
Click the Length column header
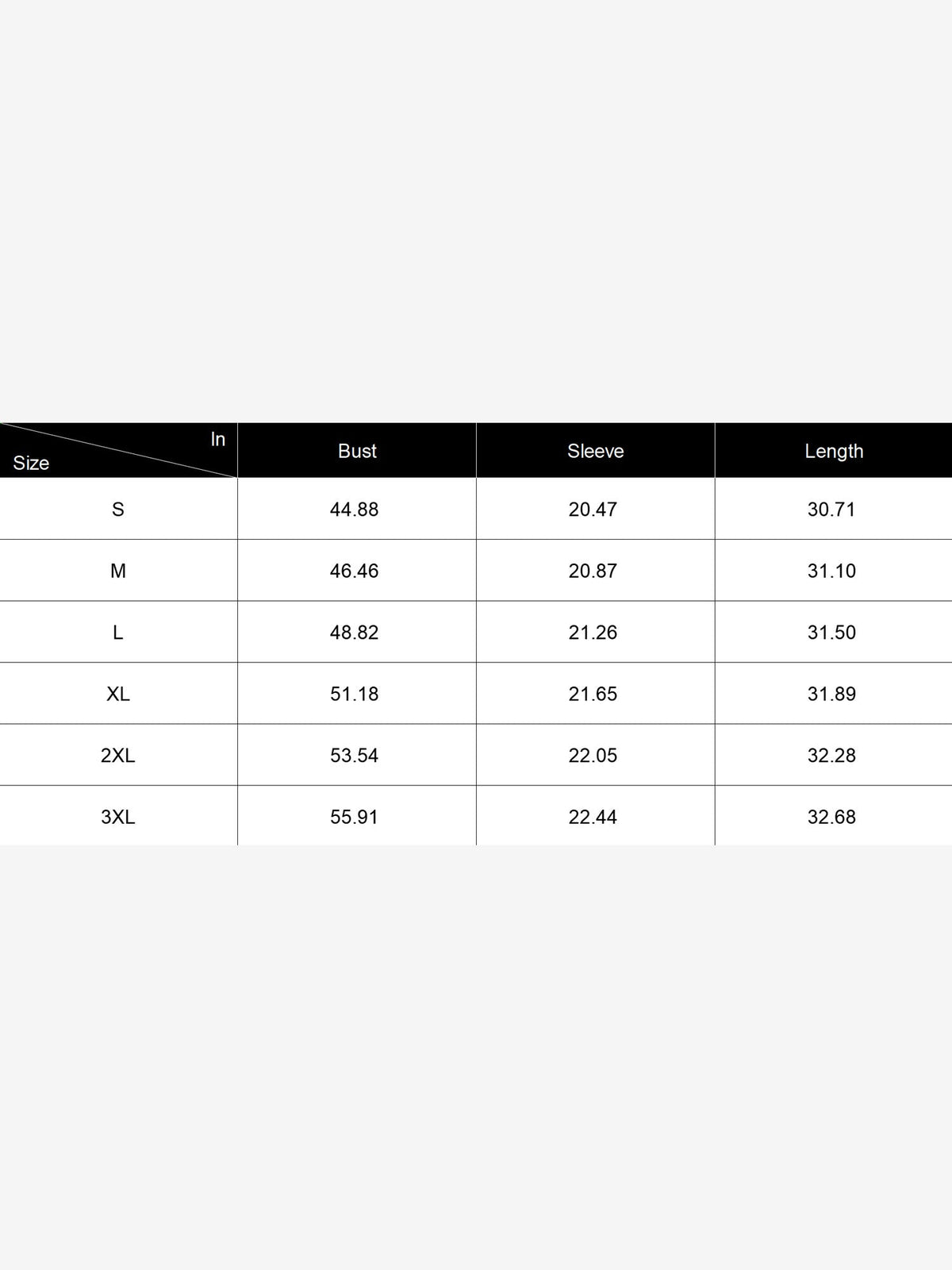(x=834, y=451)
